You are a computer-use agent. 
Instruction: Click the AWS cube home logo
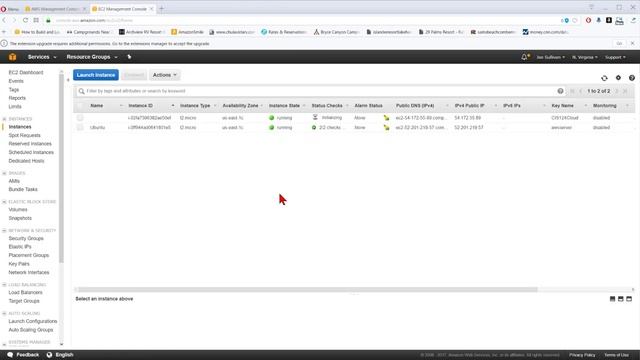click(x=13, y=57)
